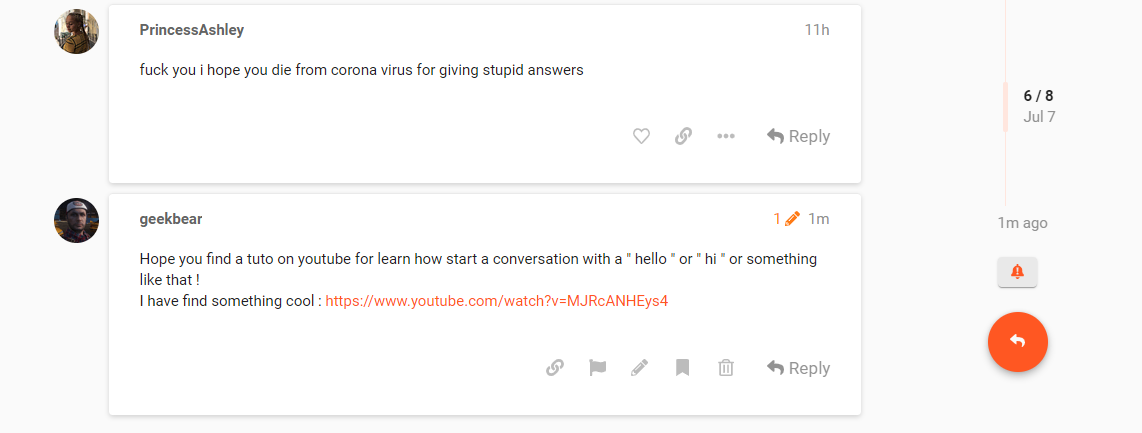Jump to last post via 1m ago

(1023, 223)
